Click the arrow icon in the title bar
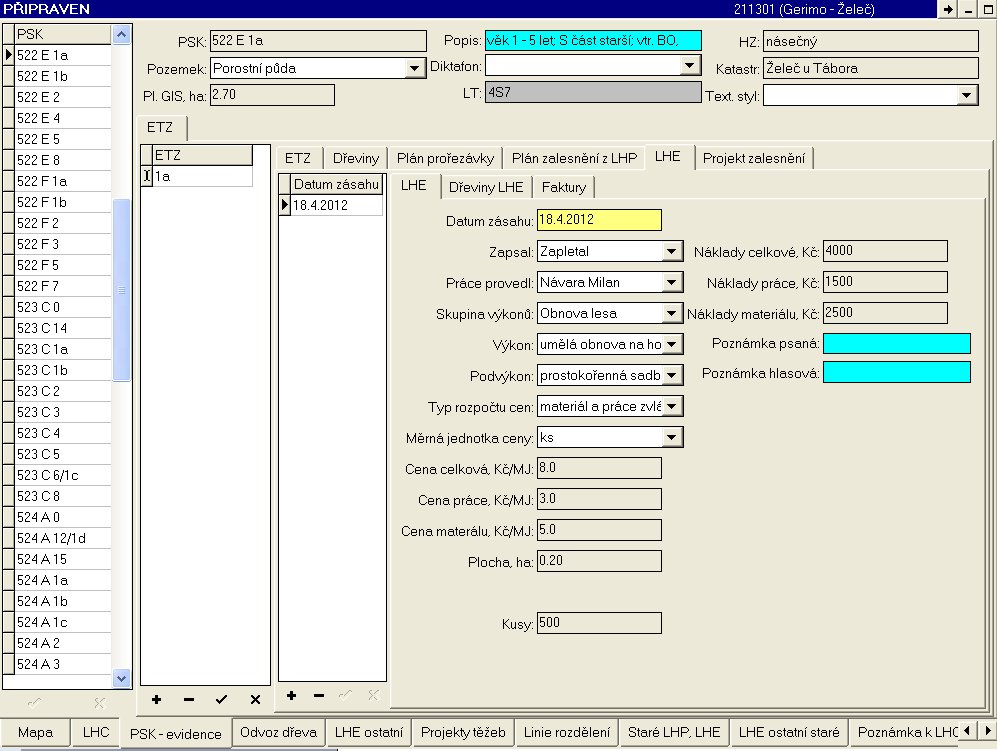The width and height of the screenshot is (997, 751). coord(948,10)
